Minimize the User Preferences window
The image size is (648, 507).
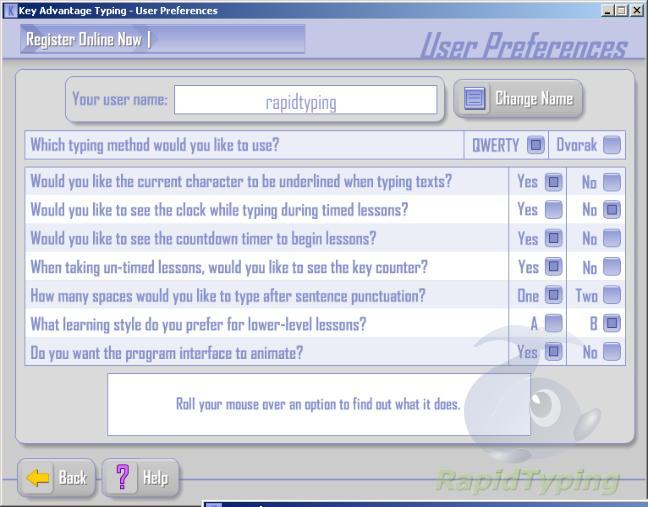click(x=607, y=10)
